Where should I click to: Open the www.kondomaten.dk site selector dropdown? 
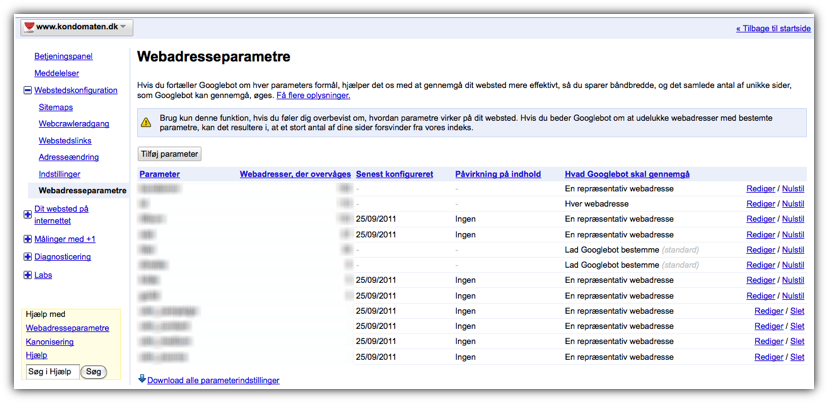tap(77, 27)
